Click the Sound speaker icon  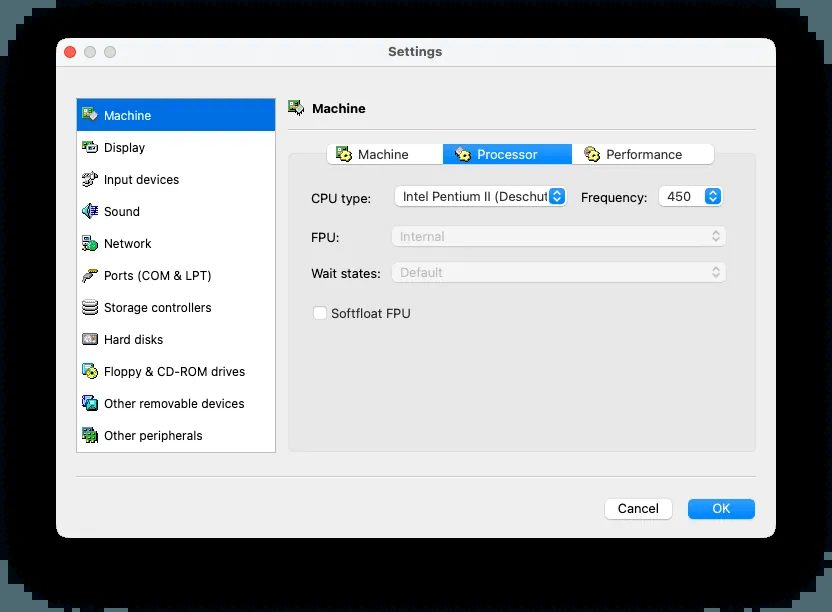pos(90,211)
